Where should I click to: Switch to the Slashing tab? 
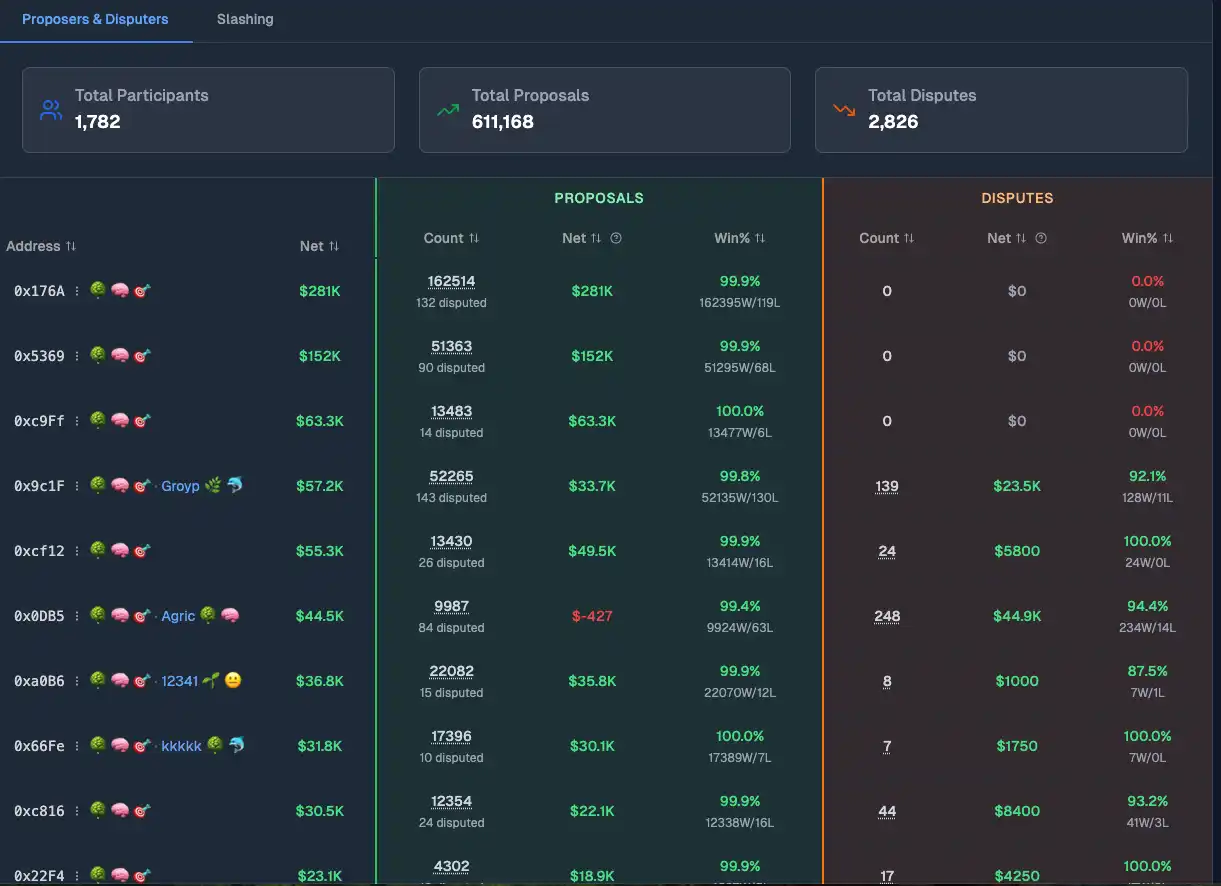[x=245, y=19]
